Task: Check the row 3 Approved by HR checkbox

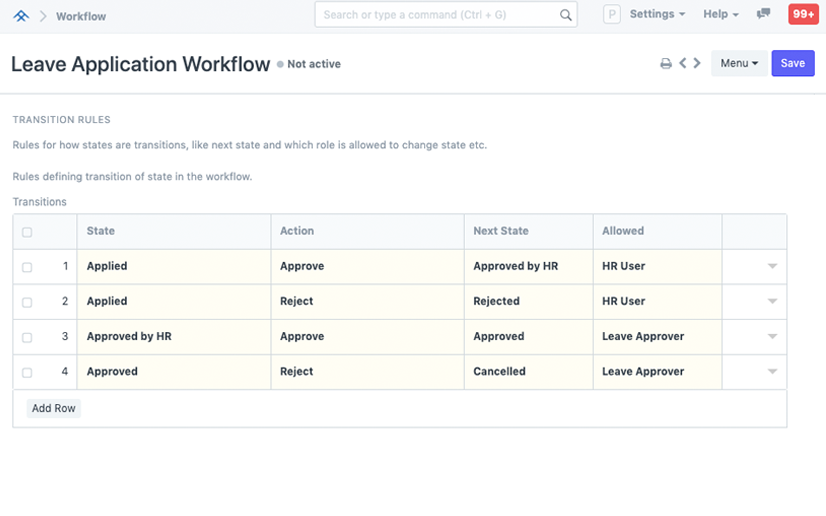Action: pyautogui.click(x=27, y=337)
